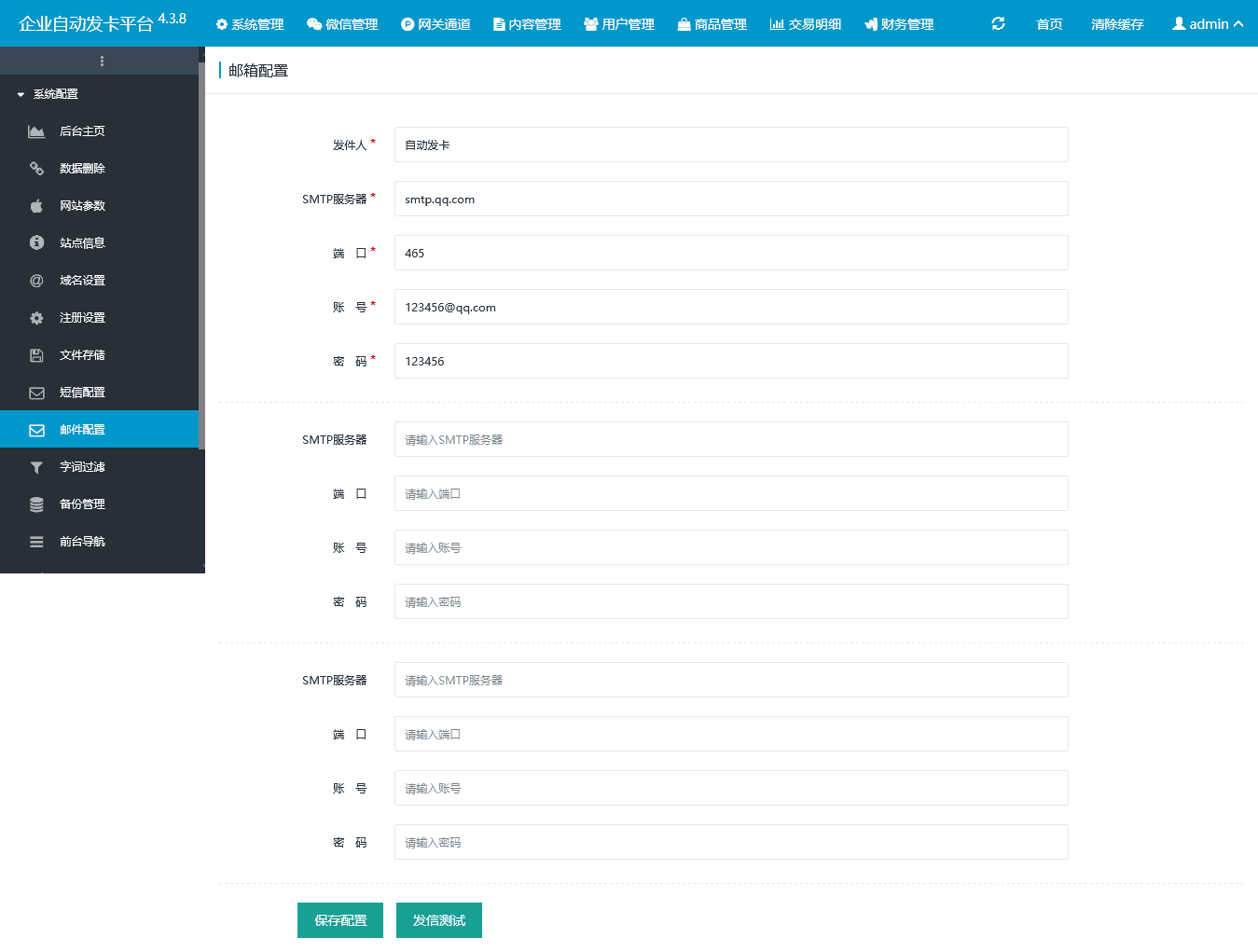Open the 交易明细 top menu
1258x952 pixels.
[x=806, y=24]
